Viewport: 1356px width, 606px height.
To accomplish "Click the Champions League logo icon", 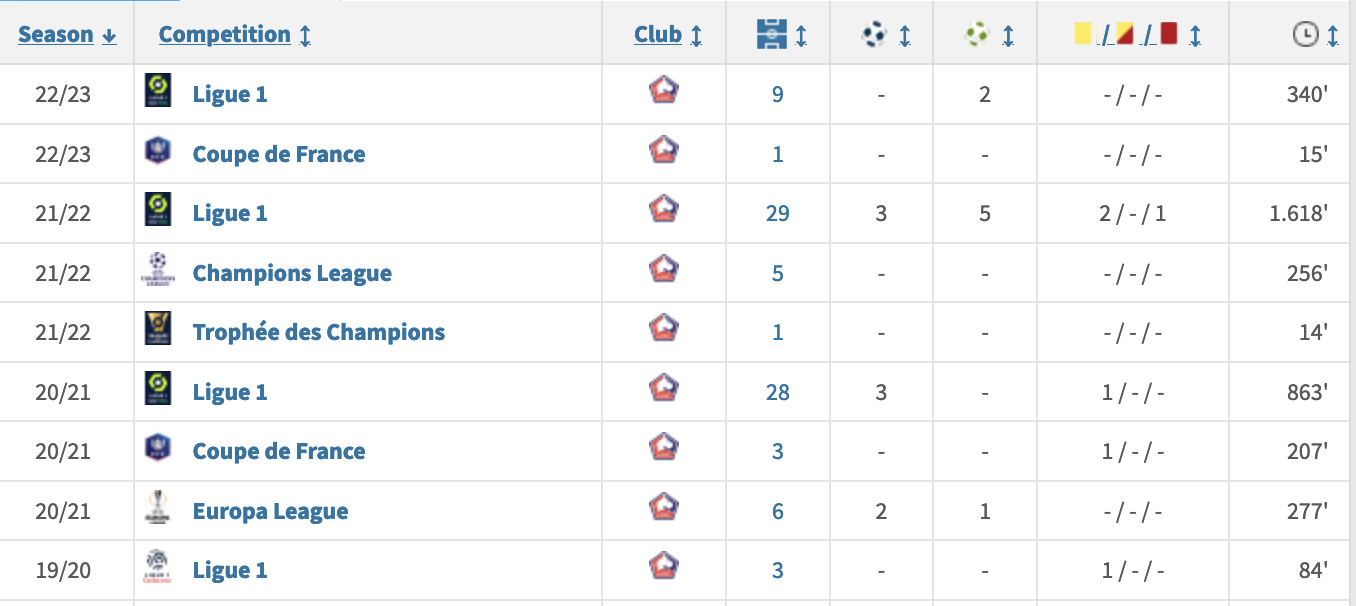I will (x=158, y=271).
